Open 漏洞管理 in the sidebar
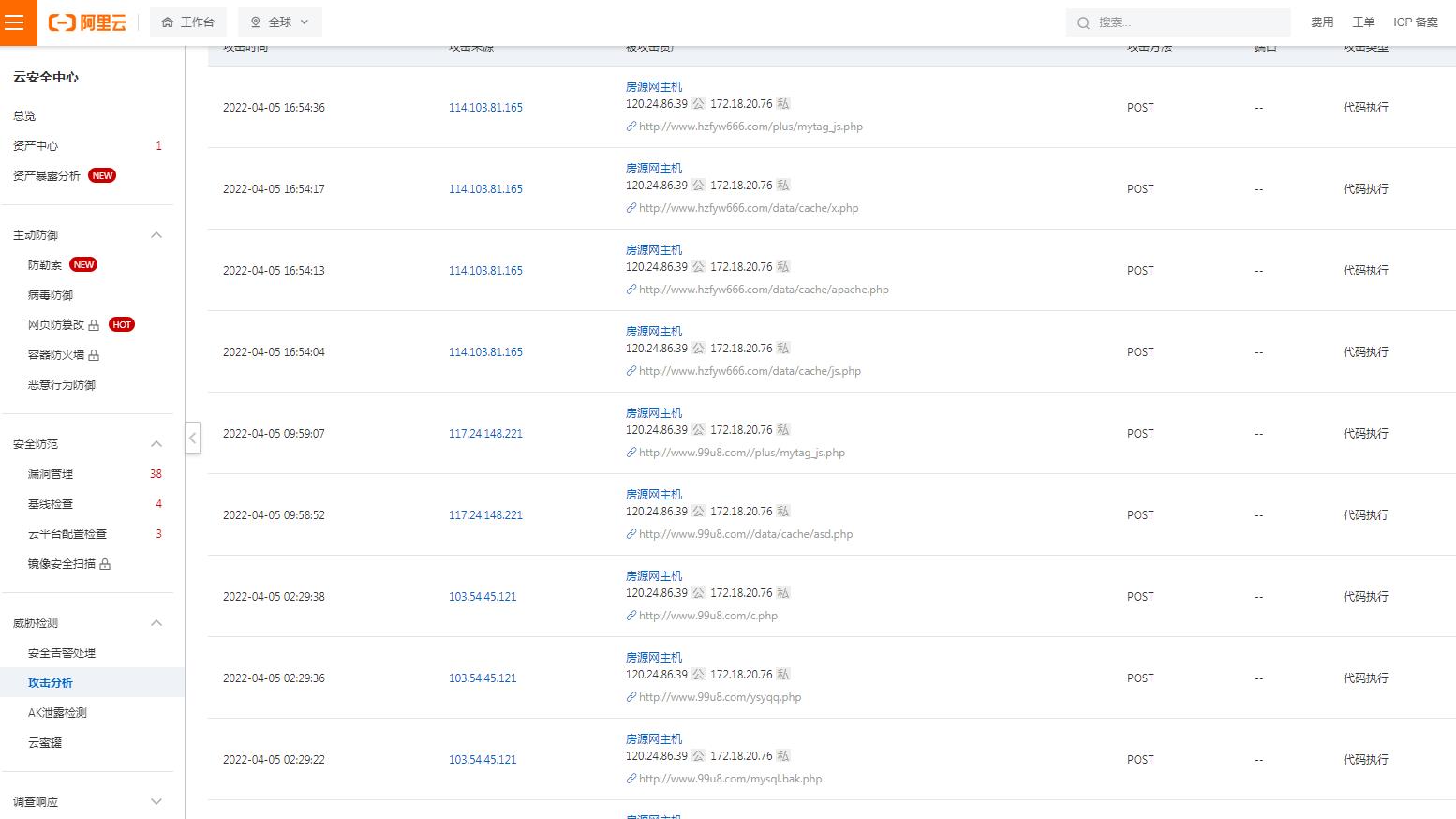The image size is (1456, 819). pos(51,474)
